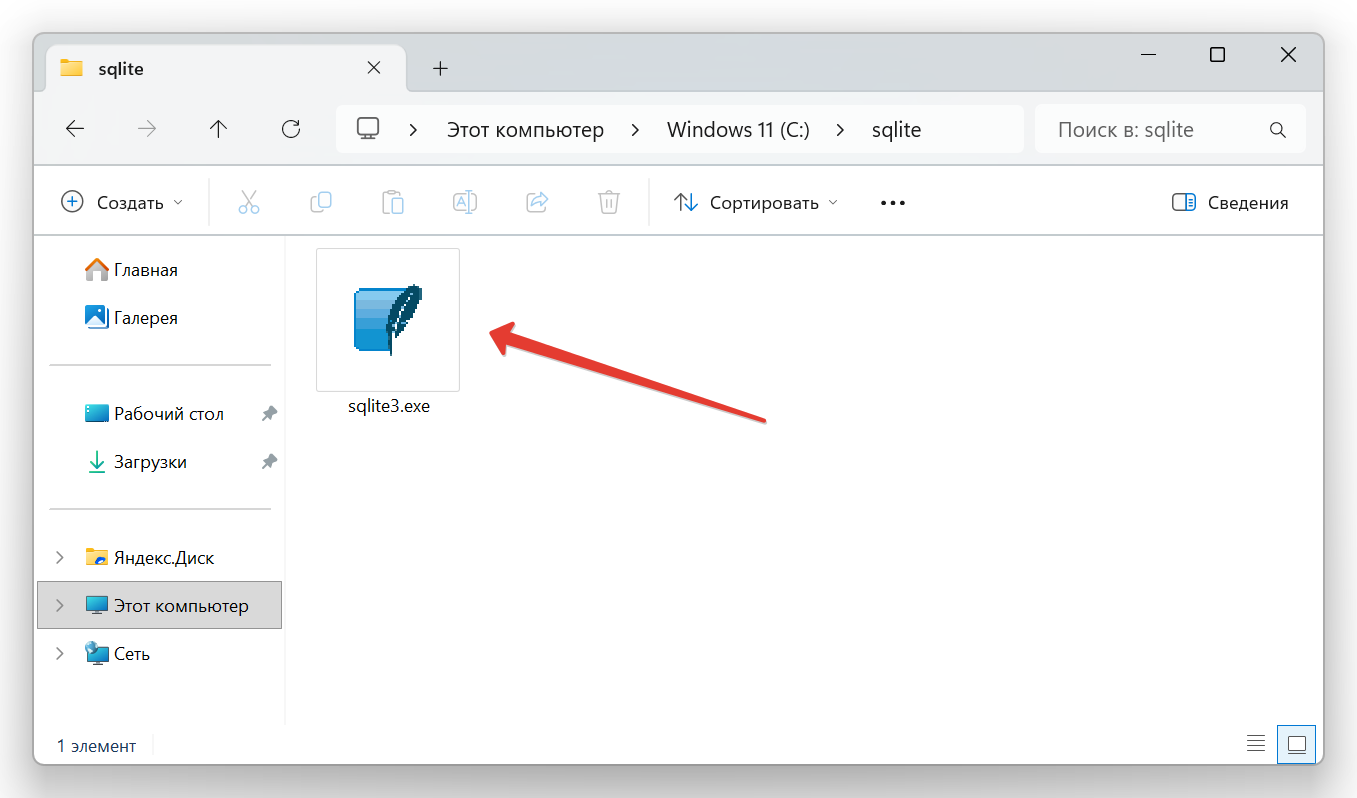This screenshot has height=798, width=1357.
Task: Click the Delete trash bin icon
Action: click(609, 203)
